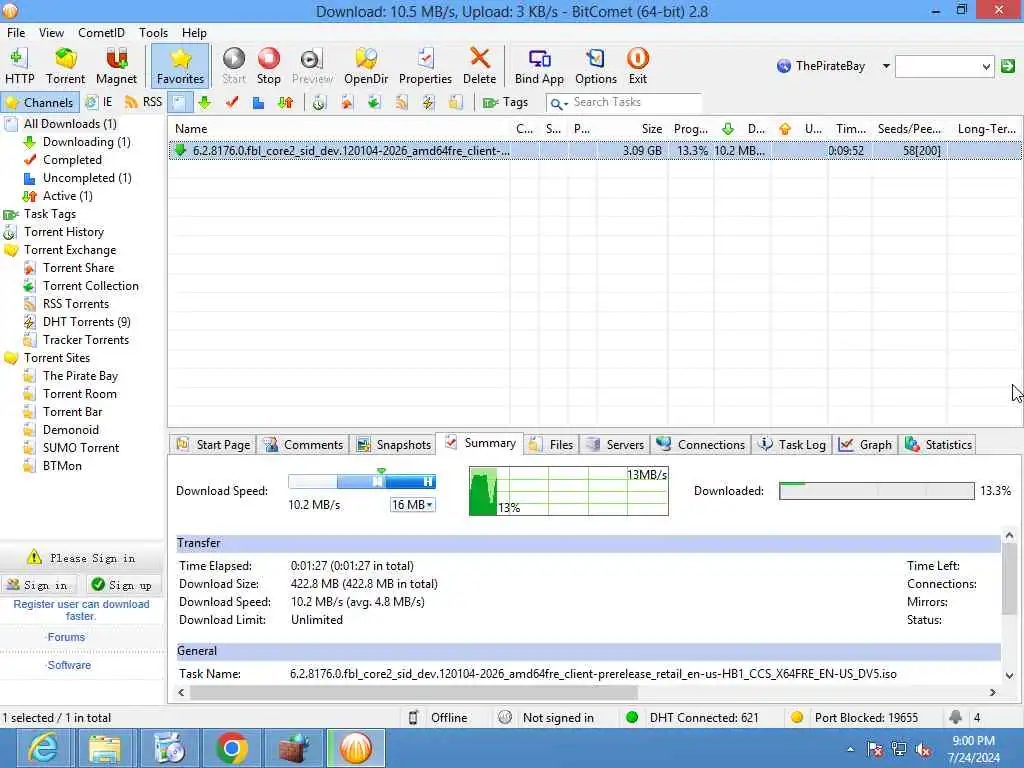The height and width of the screenshot is (768, 1024).
Task: Delete the selected task
Action: pos(479,66)
